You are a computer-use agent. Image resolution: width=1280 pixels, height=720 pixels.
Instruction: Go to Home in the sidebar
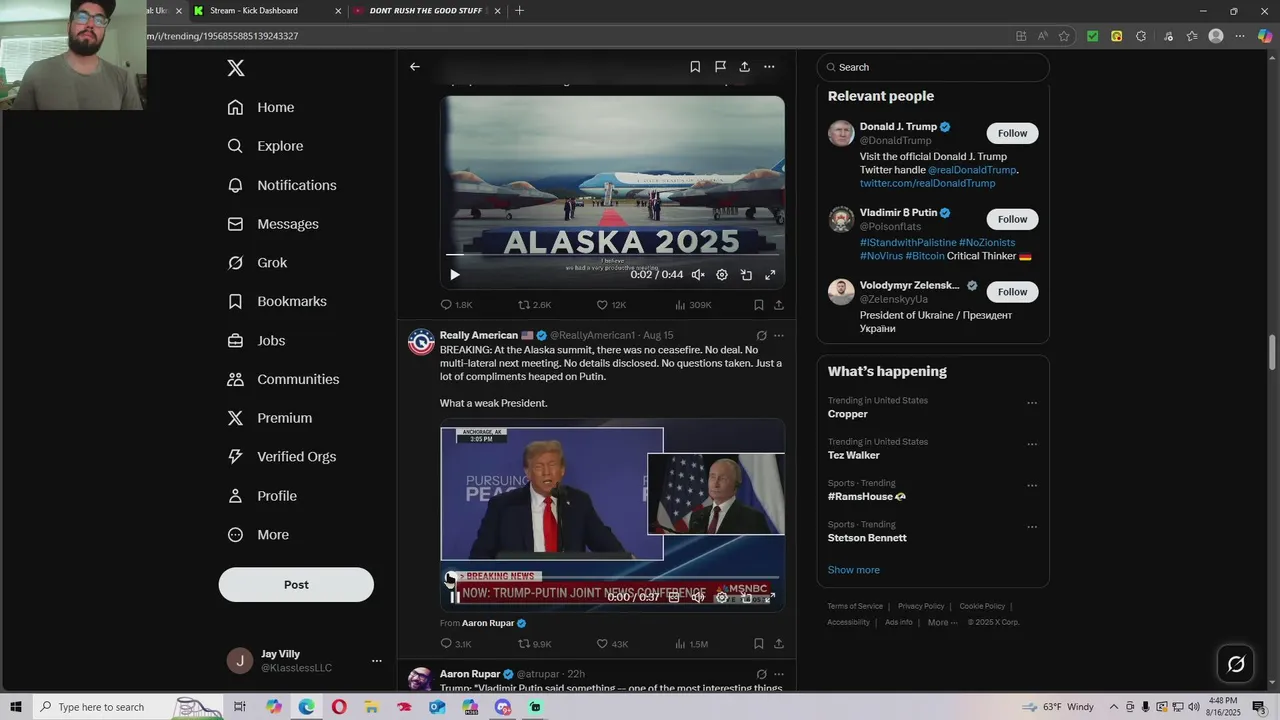(261, 107)
